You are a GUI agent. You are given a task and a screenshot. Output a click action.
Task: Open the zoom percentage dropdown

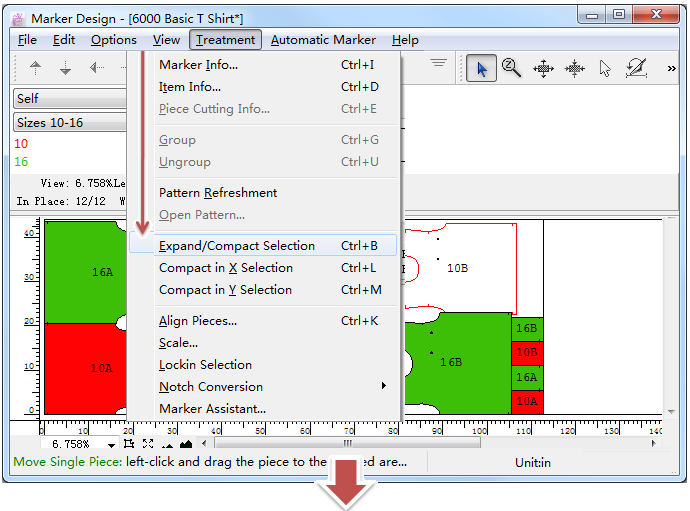[111, 444]
